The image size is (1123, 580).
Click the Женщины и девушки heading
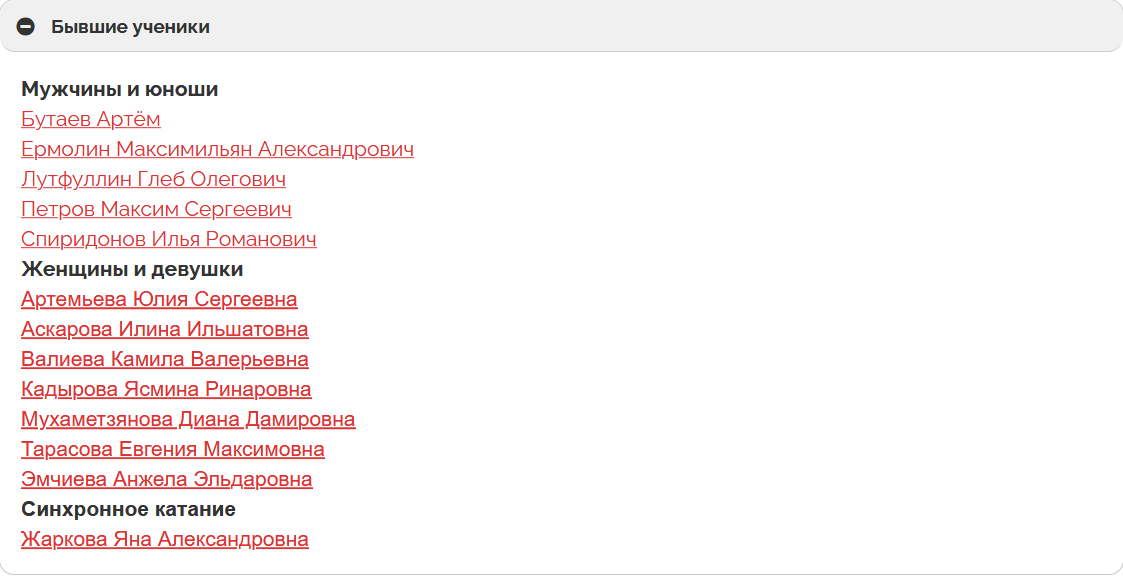pos(132,270)
